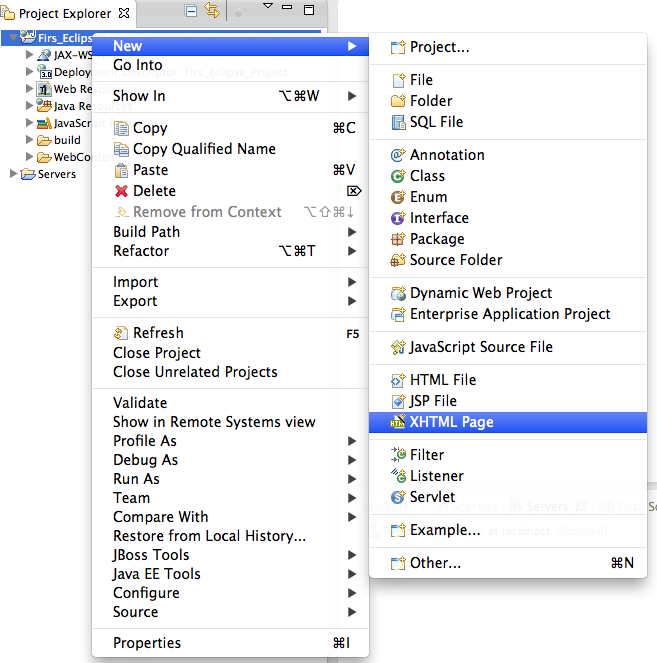
Task: Select Copy Qualified Name
Action: pos(230,149)
